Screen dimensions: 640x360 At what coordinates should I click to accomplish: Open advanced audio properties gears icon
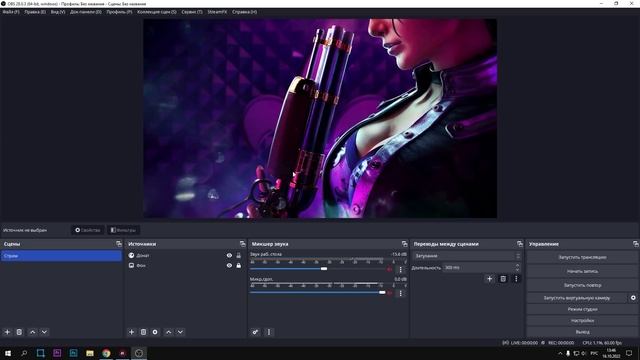(255, 332)
